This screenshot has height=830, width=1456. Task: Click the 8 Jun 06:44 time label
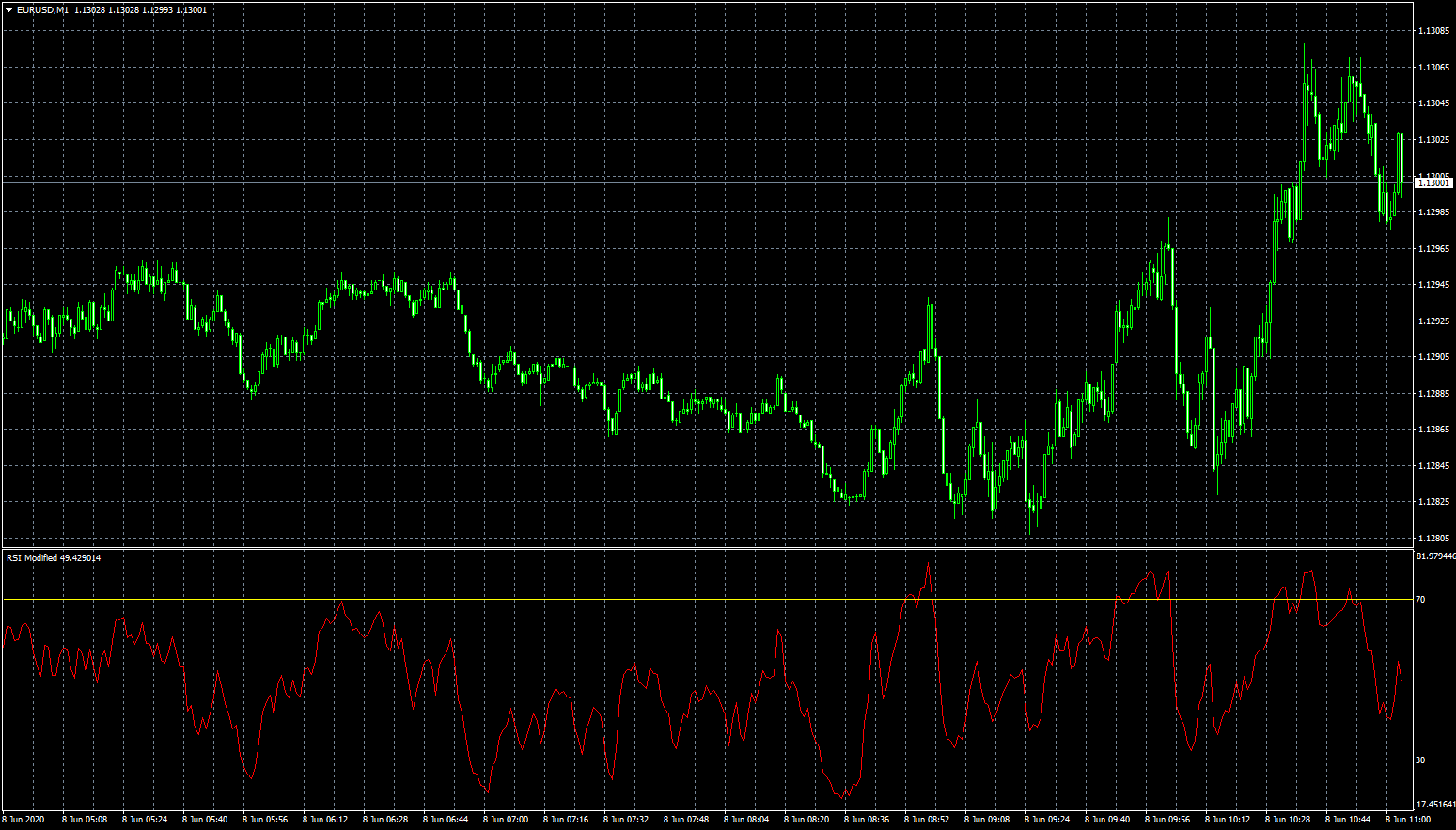click(446, 820)
